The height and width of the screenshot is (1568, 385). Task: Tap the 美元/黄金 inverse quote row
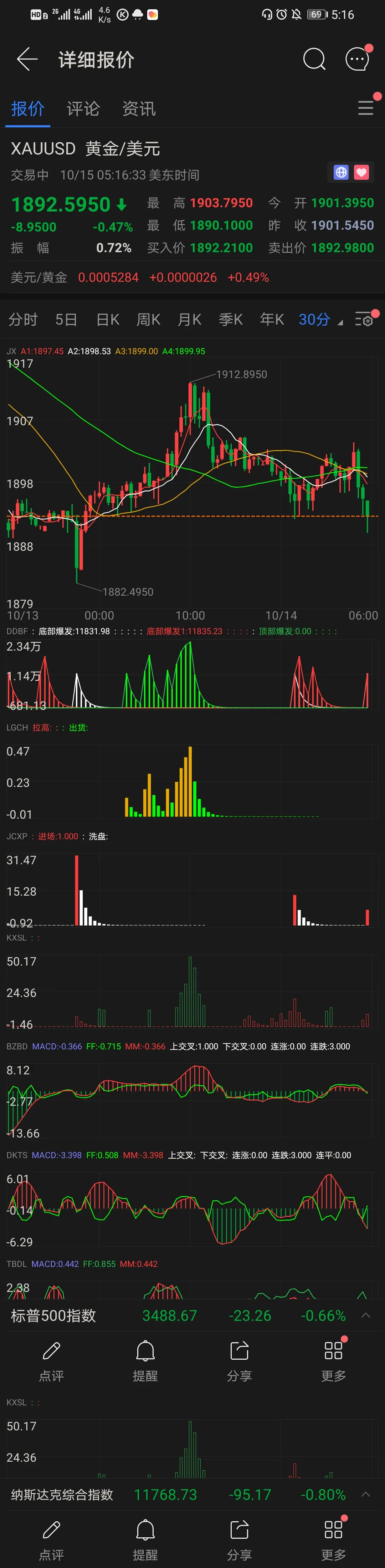pyautogui.click(x=192, y=277)
